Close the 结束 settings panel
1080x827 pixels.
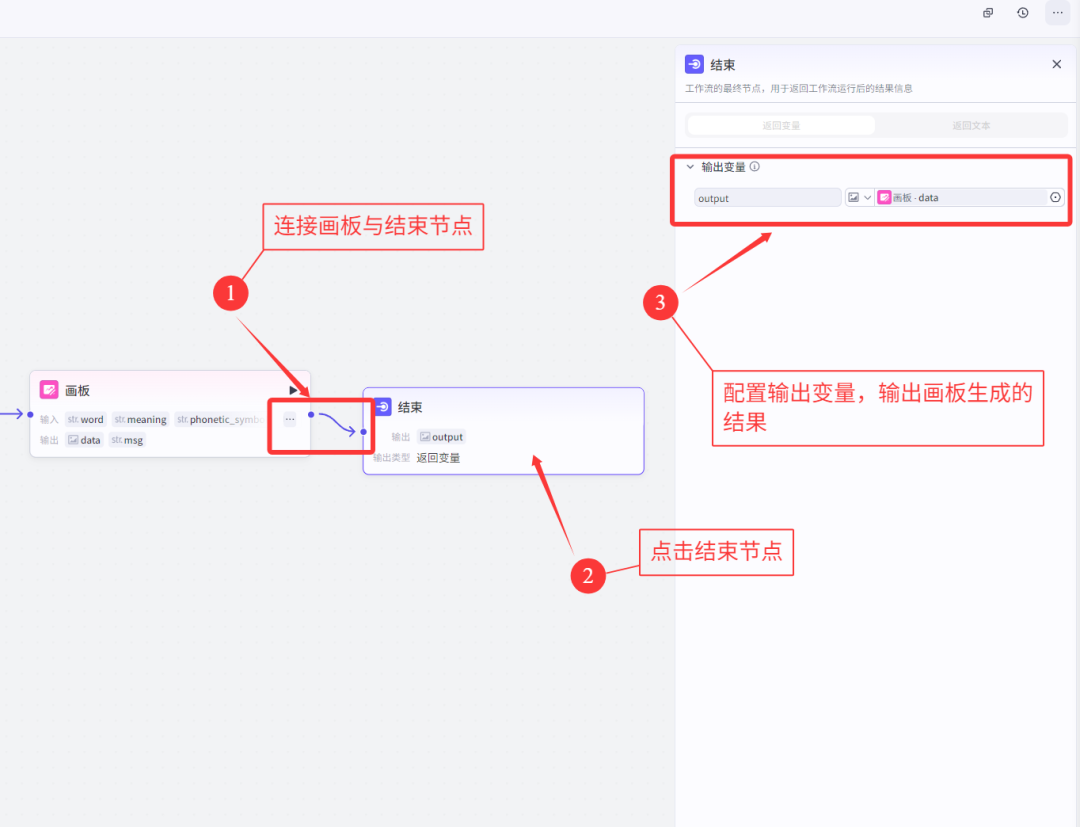[1056, 63]
